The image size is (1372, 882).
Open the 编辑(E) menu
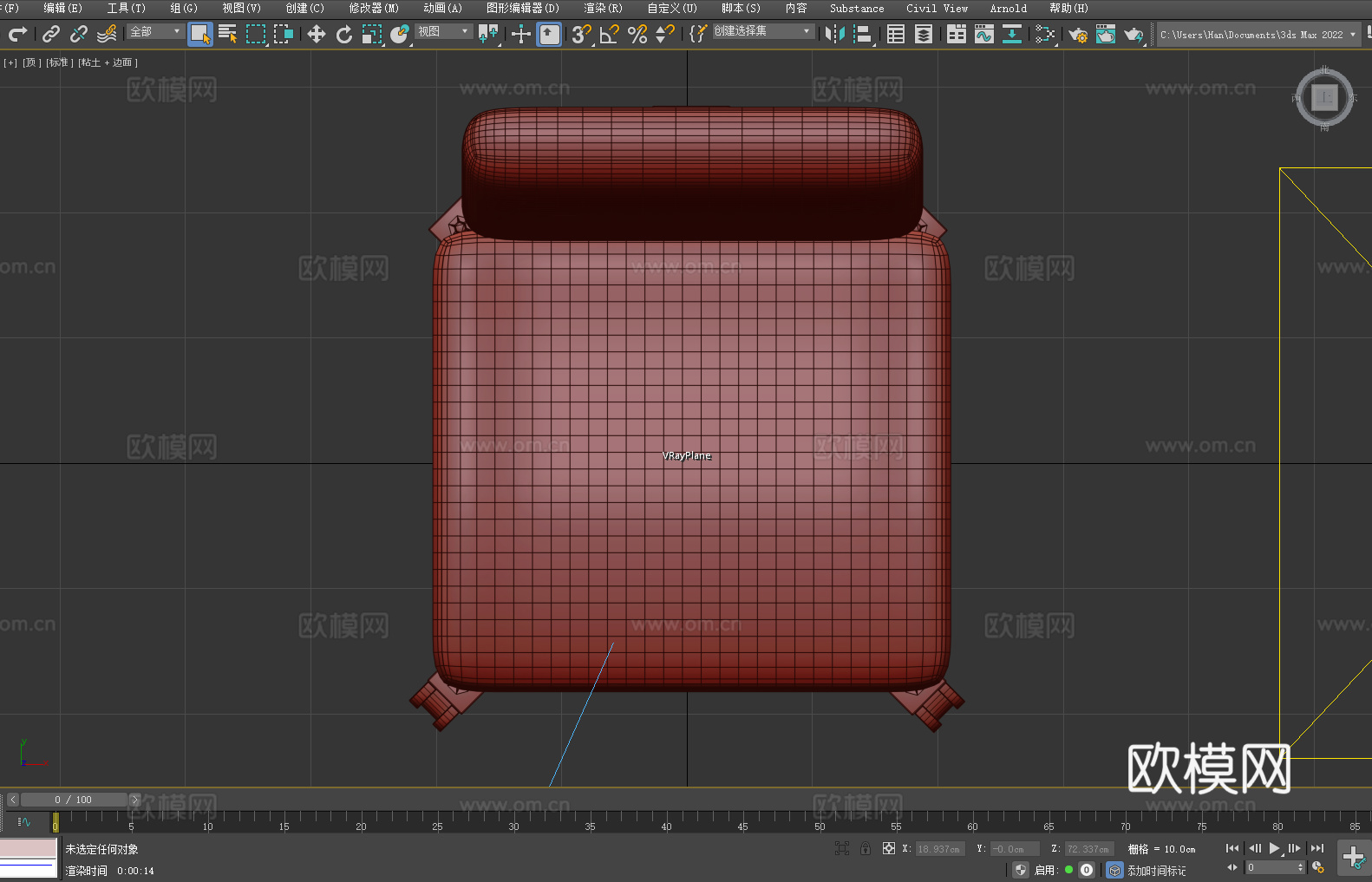coord(63,8)
